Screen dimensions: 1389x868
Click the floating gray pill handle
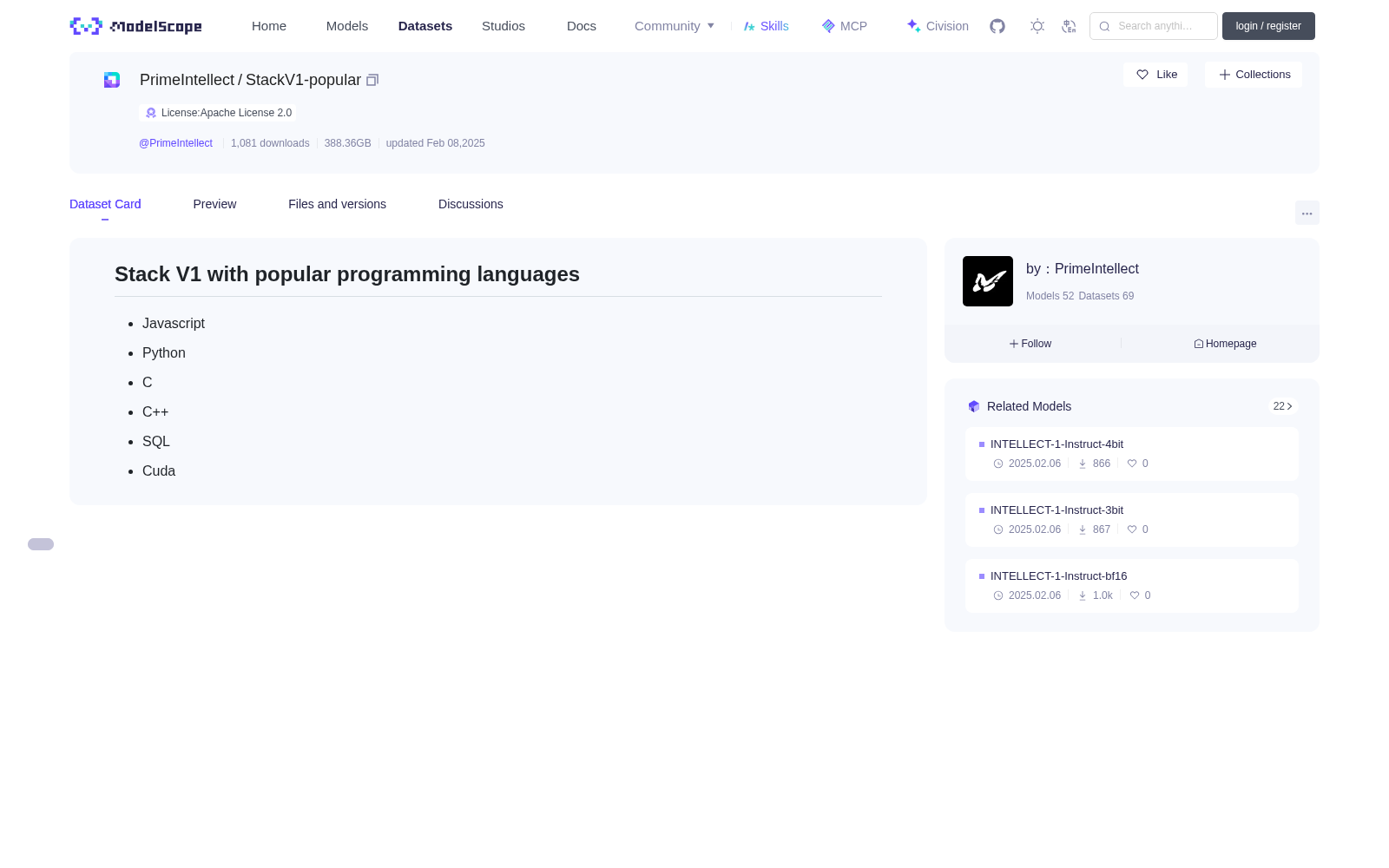[41, 544]
